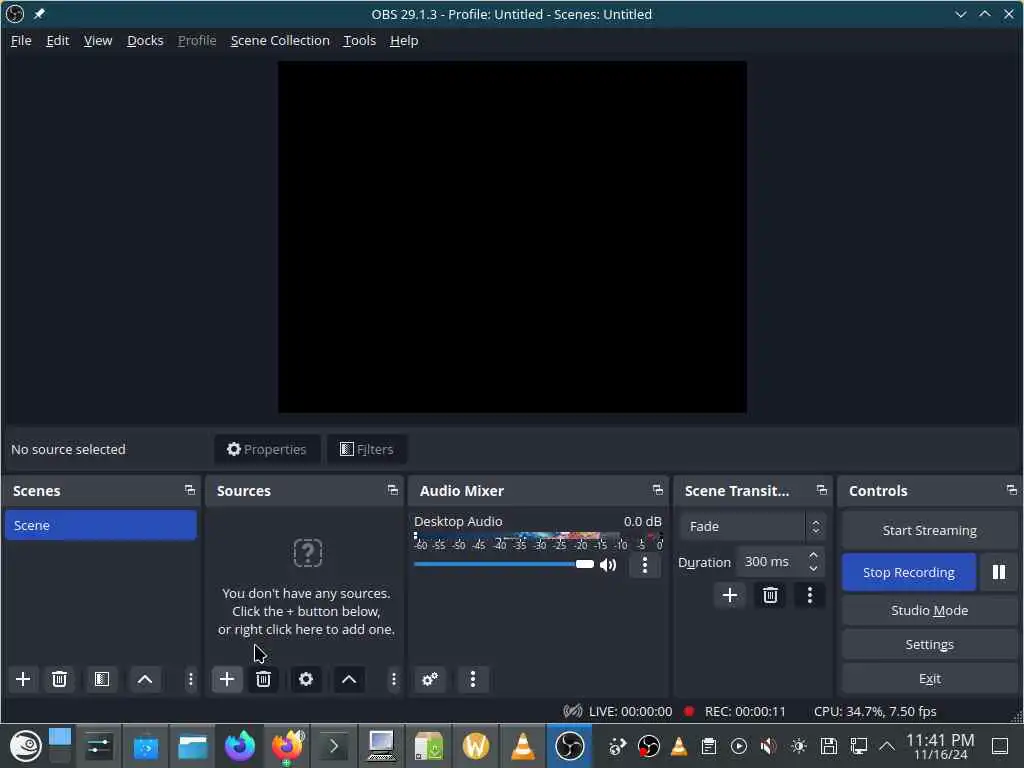Open the application launcher on taskbar
1024x768 pixels.
(25, 746)
